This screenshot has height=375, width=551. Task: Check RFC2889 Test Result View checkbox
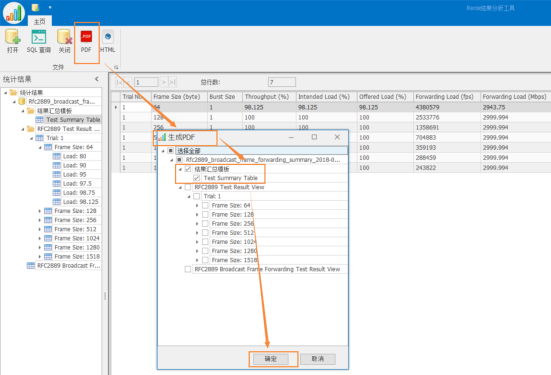[188, 187]
